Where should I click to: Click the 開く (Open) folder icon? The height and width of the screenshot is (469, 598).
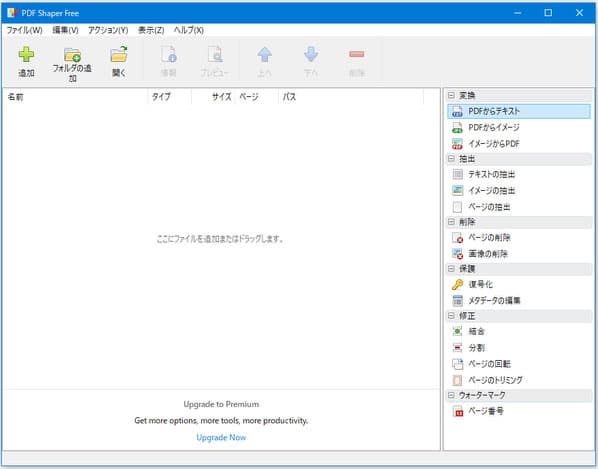point(119,54)
